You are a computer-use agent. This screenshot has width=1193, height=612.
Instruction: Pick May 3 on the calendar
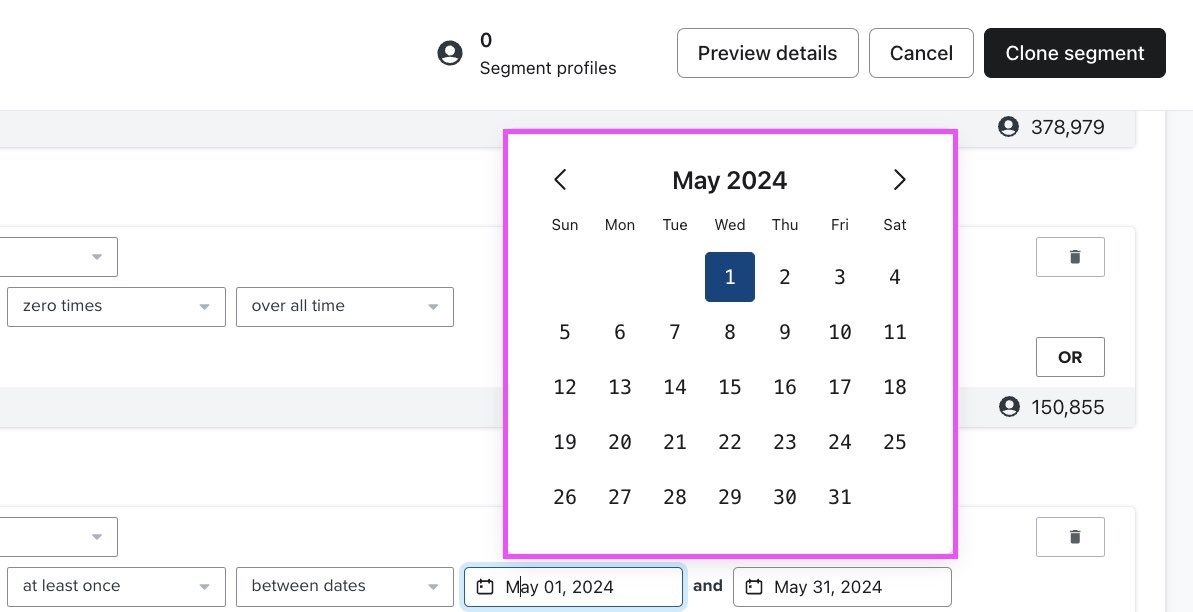[x=839, y=277]
